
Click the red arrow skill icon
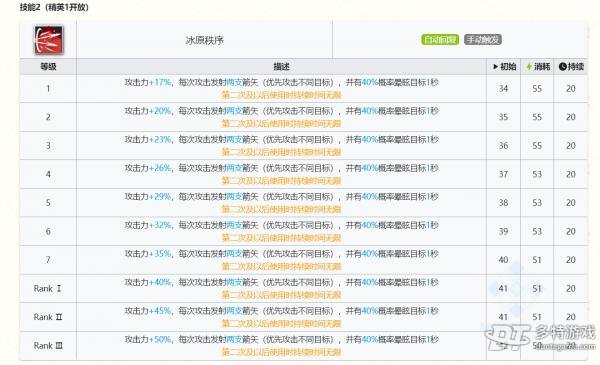pyautogui.click(x=49, y=40)
